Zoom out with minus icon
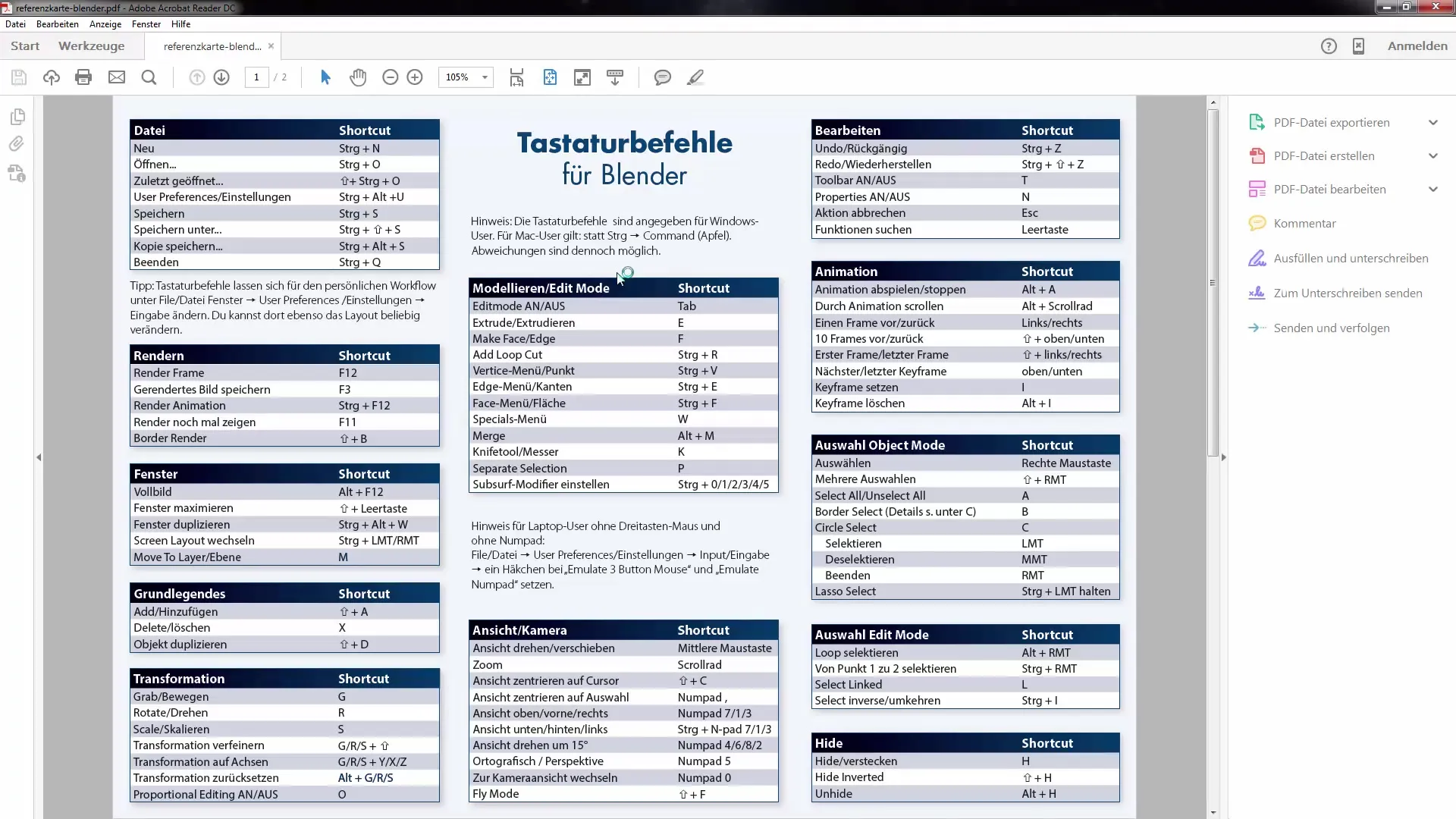This screenshot has width=1456, height=819. point(391,77)
